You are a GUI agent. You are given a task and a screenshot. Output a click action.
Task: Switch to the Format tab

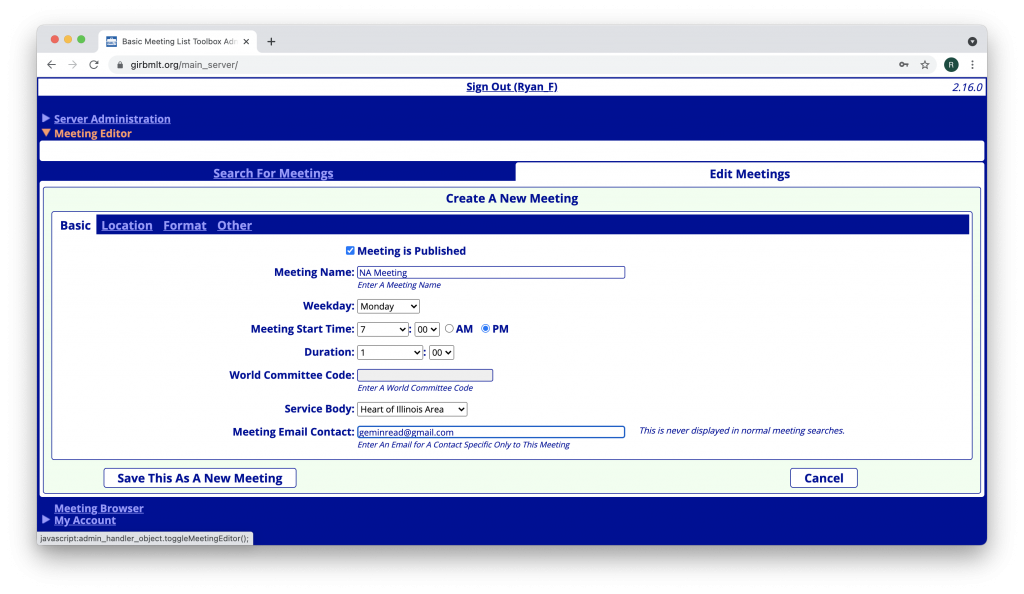tap(185, 225)
